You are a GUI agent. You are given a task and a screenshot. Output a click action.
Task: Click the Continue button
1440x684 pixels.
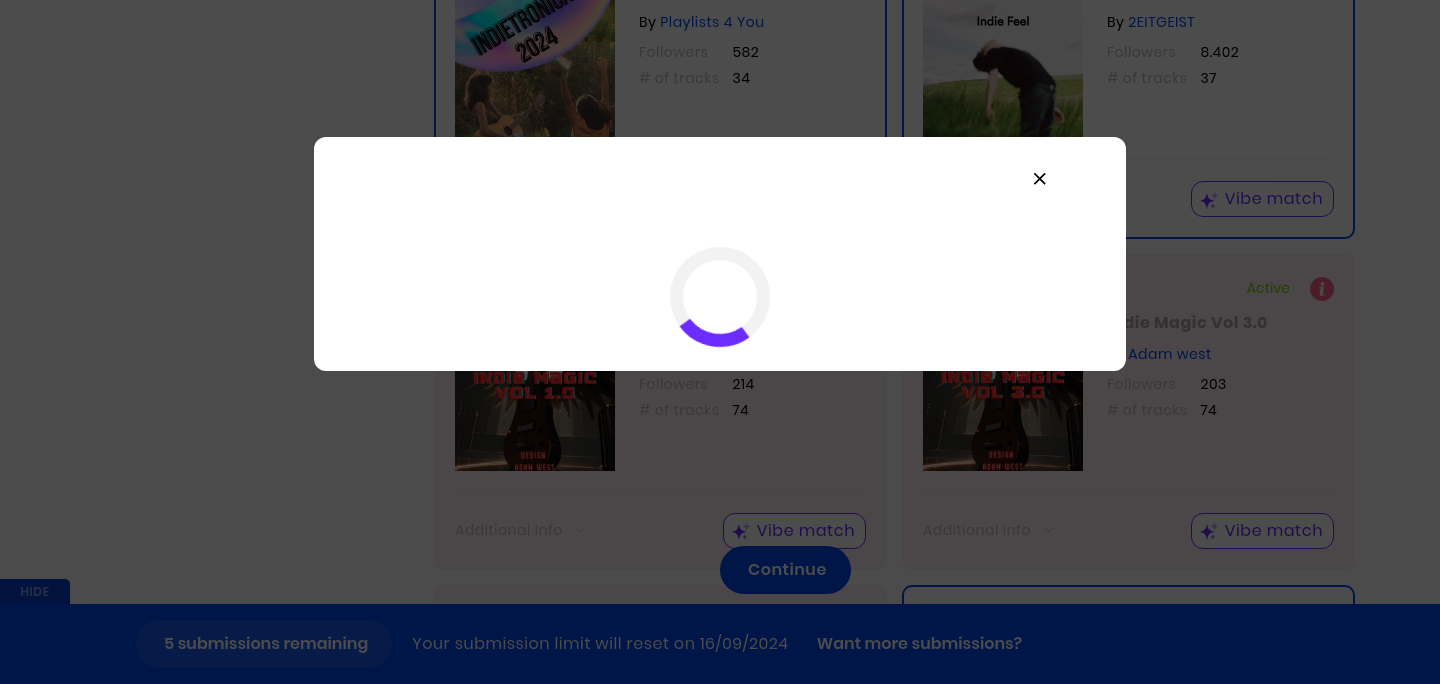(x=785, y=570)
